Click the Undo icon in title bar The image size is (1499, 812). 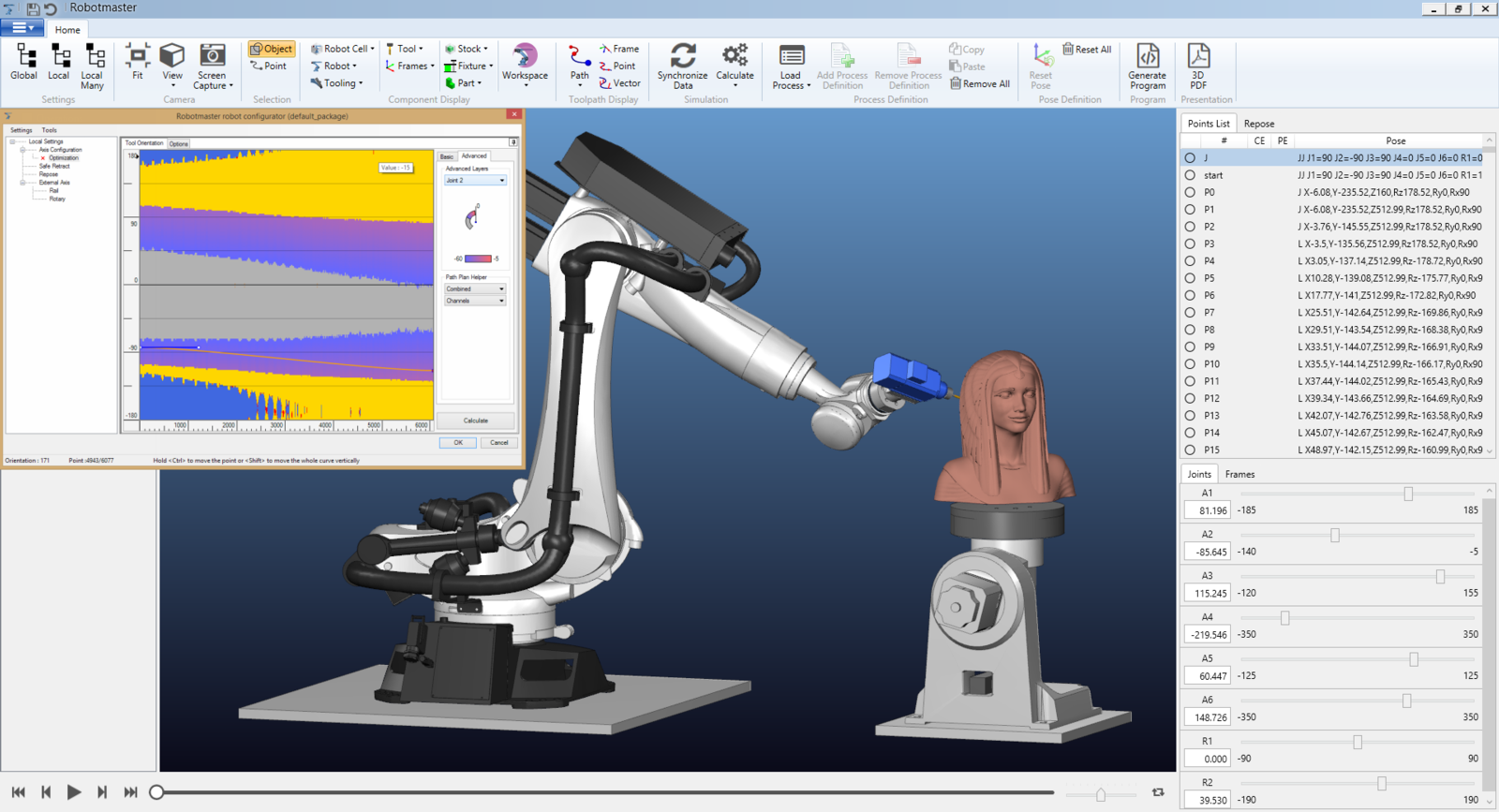point(51,8)
